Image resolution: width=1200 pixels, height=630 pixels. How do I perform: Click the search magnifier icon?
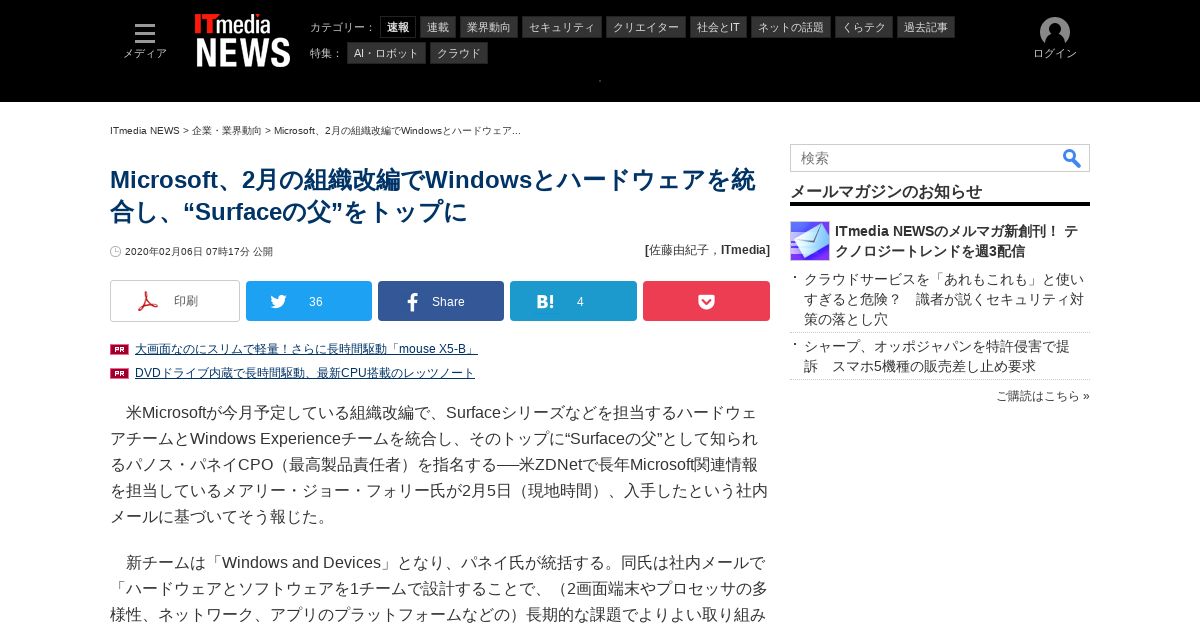pyautogui.click(x=1072, y=158)
